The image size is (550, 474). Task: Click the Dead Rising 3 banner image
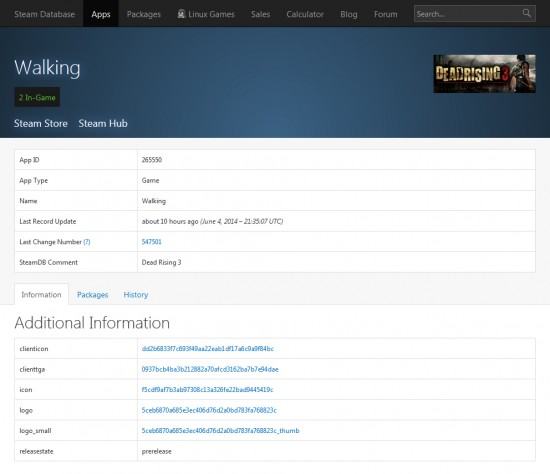click(x=484, y=74)
